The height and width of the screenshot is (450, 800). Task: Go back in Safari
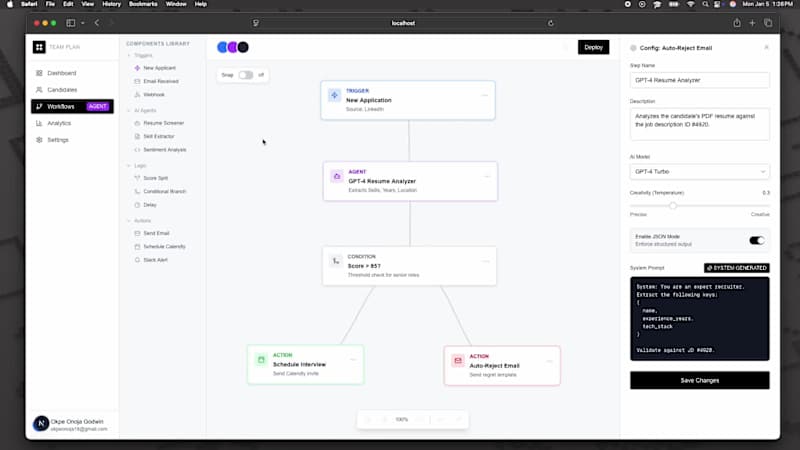[96, 23]
